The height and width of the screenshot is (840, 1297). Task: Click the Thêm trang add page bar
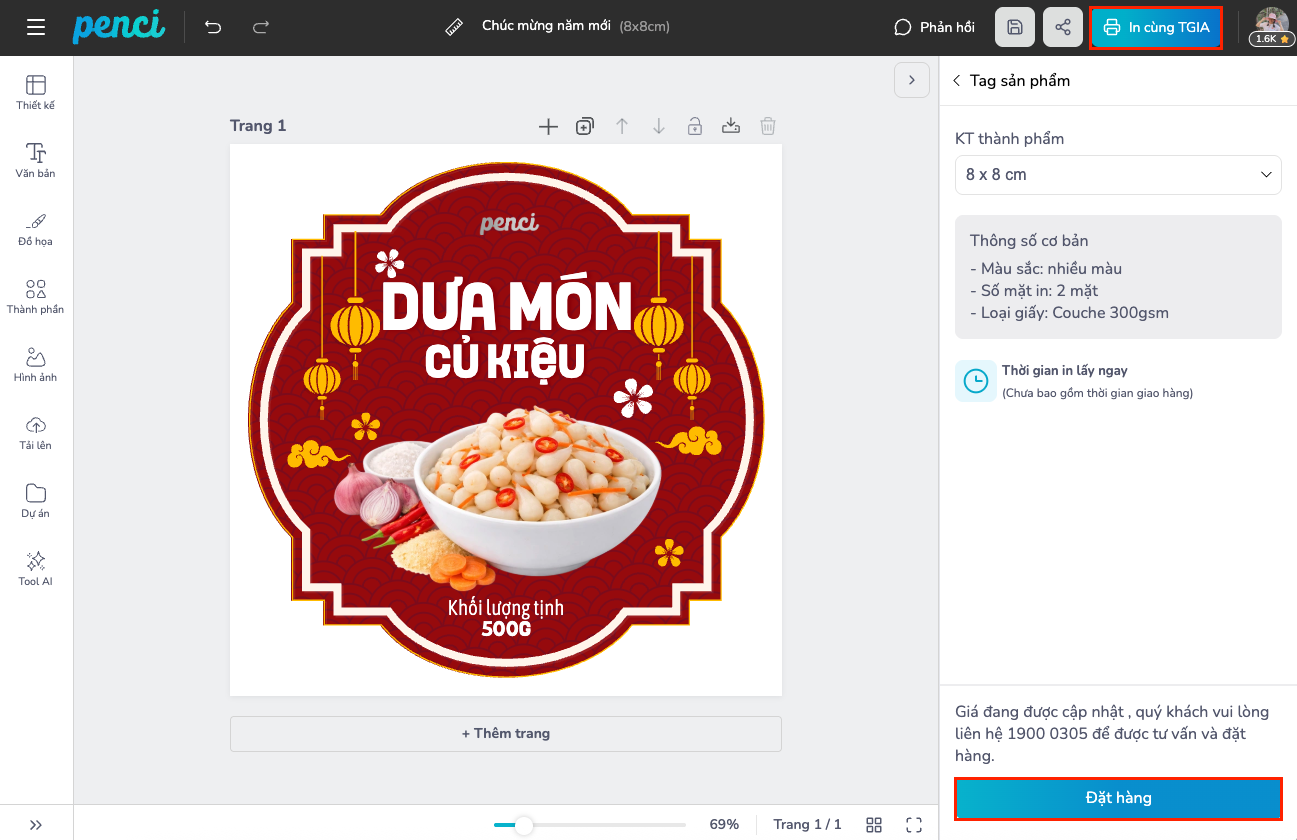505,733
